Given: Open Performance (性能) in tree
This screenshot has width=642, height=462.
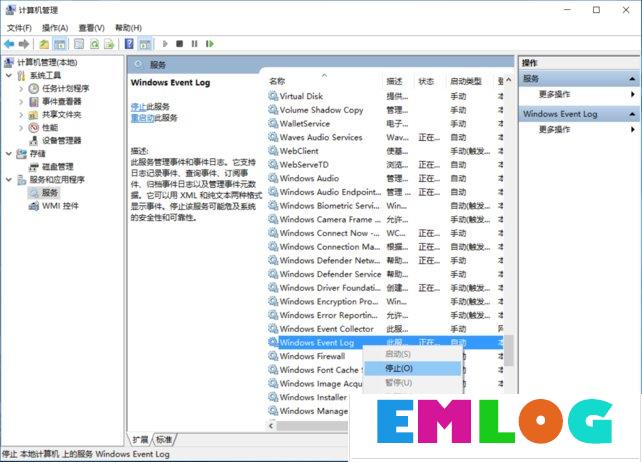Looking at the screenshot, I should coord(50,128).
